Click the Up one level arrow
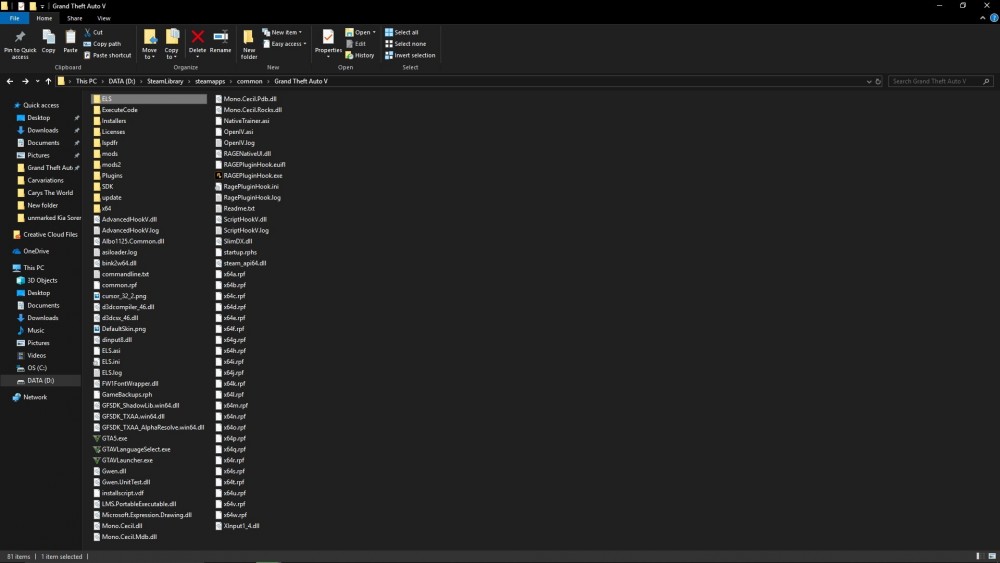Screen dimensions: 1000x563 click(48, 81)
